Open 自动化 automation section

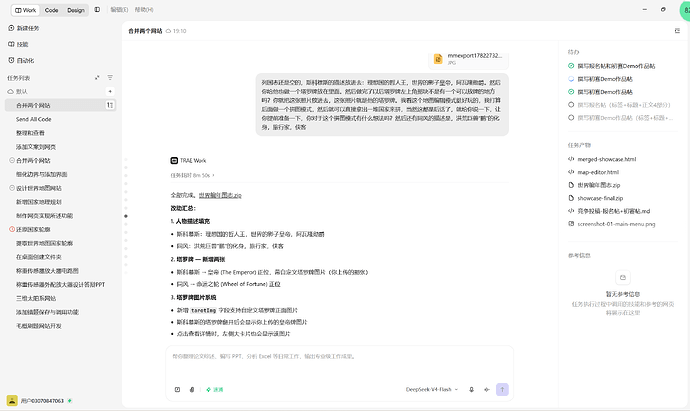pos(21,60)
